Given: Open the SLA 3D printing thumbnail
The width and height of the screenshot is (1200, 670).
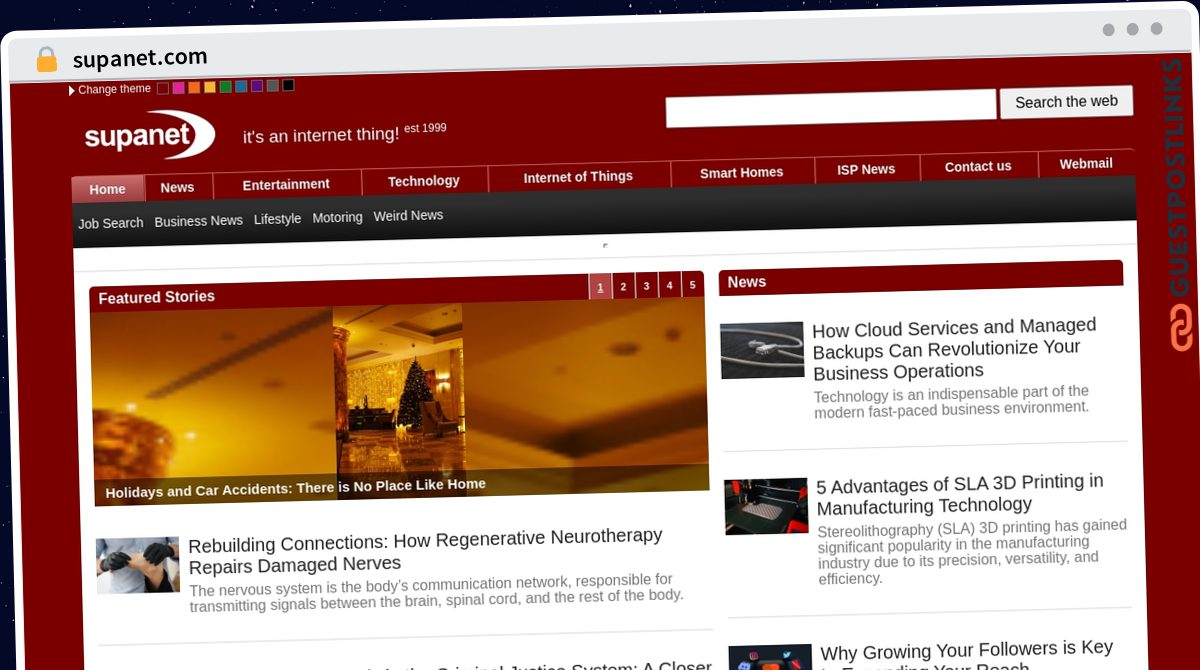Looking at the screenshot, I should 766,506.
